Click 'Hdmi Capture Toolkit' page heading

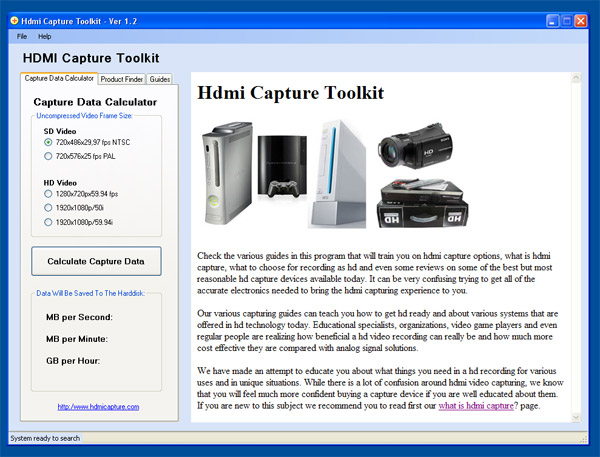pyautogui.click(x=290, y=93)
